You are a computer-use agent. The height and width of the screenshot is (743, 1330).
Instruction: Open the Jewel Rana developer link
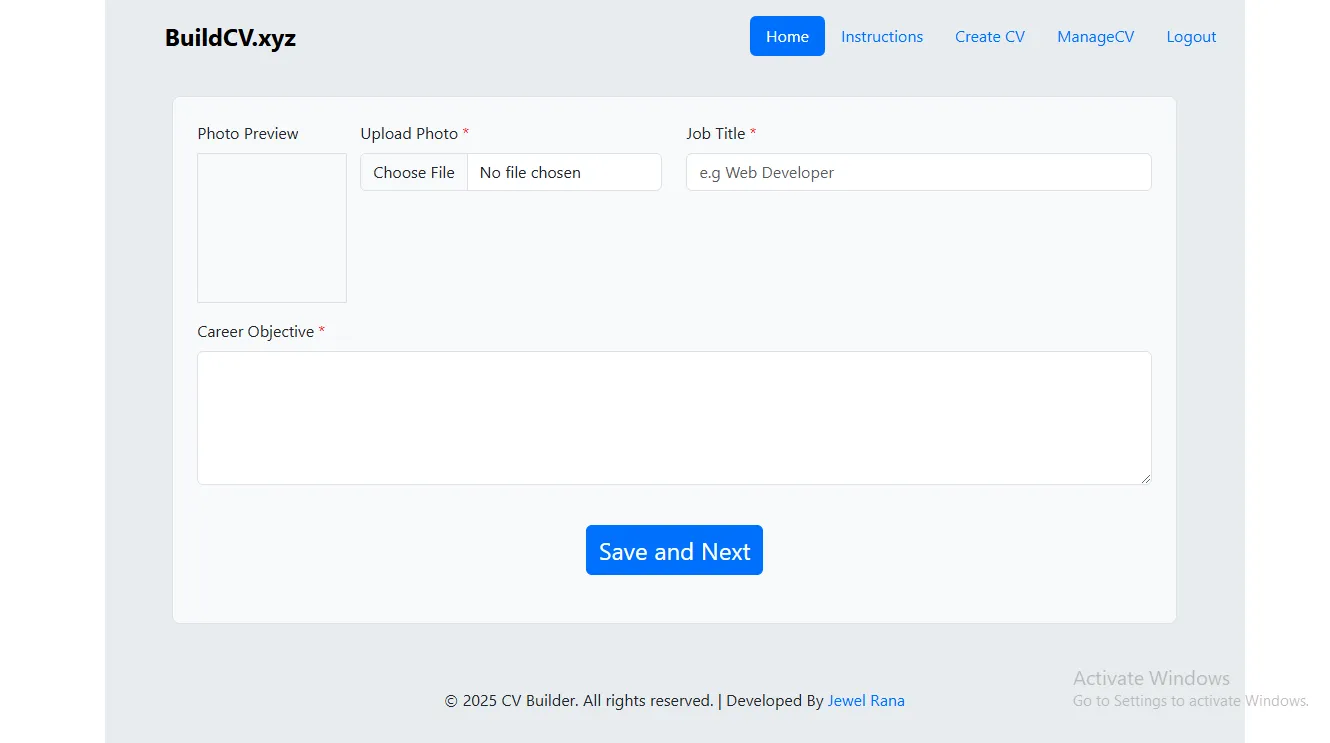[866, 701]
